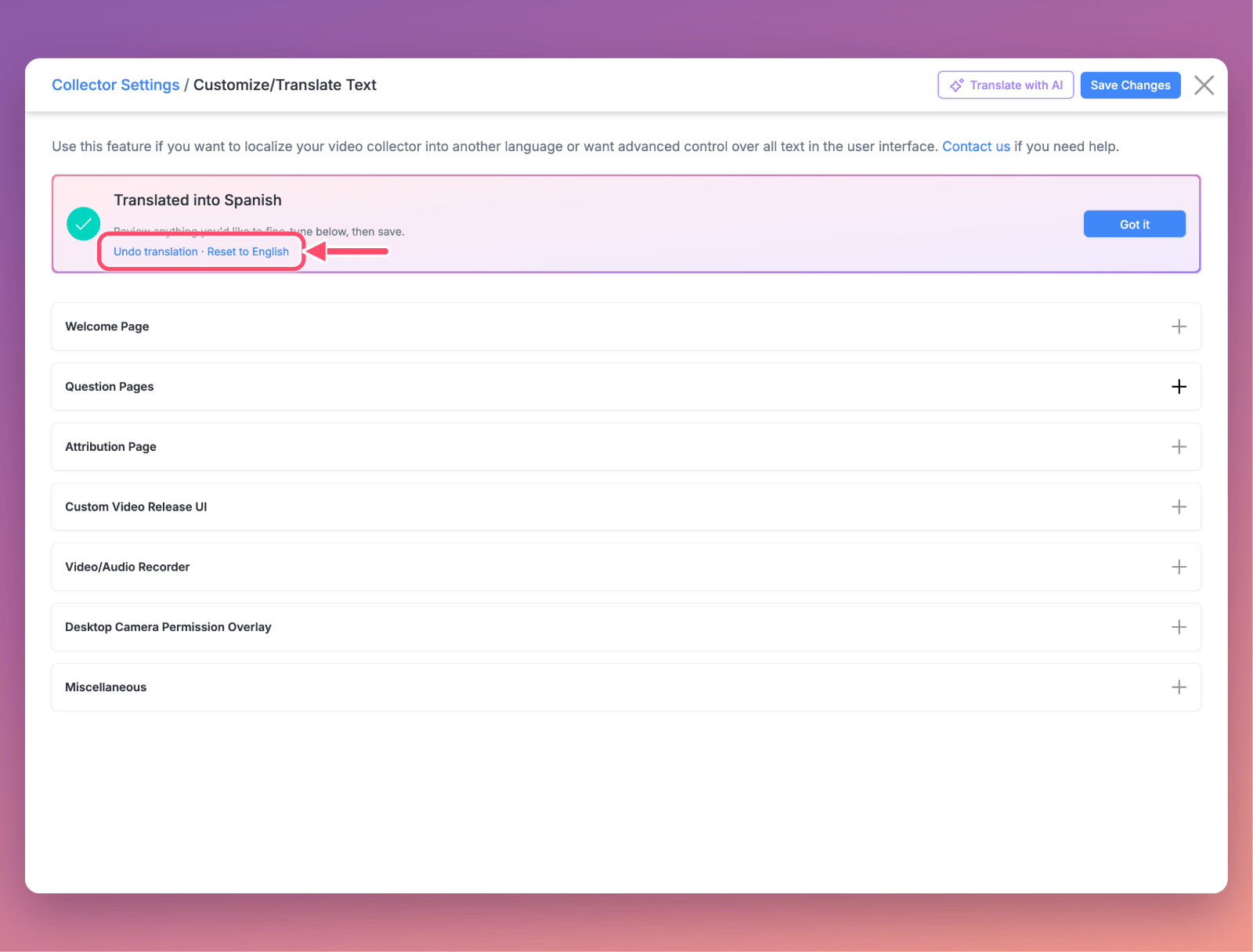Expand the Welcome Page section plus icon

click(x=1179, y=326)
